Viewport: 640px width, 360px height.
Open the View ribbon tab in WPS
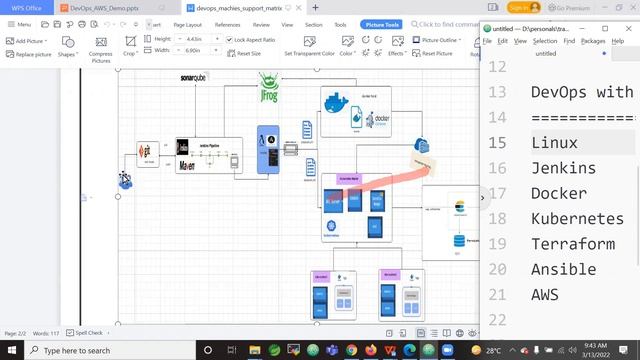click(287, 25)
